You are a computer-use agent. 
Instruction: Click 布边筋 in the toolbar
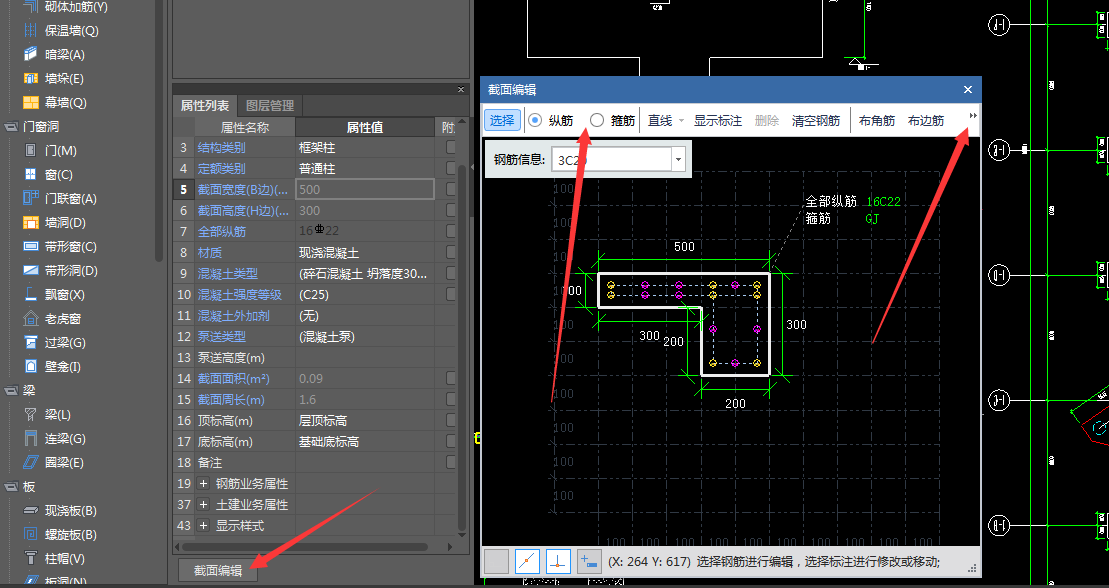(926, 121)
